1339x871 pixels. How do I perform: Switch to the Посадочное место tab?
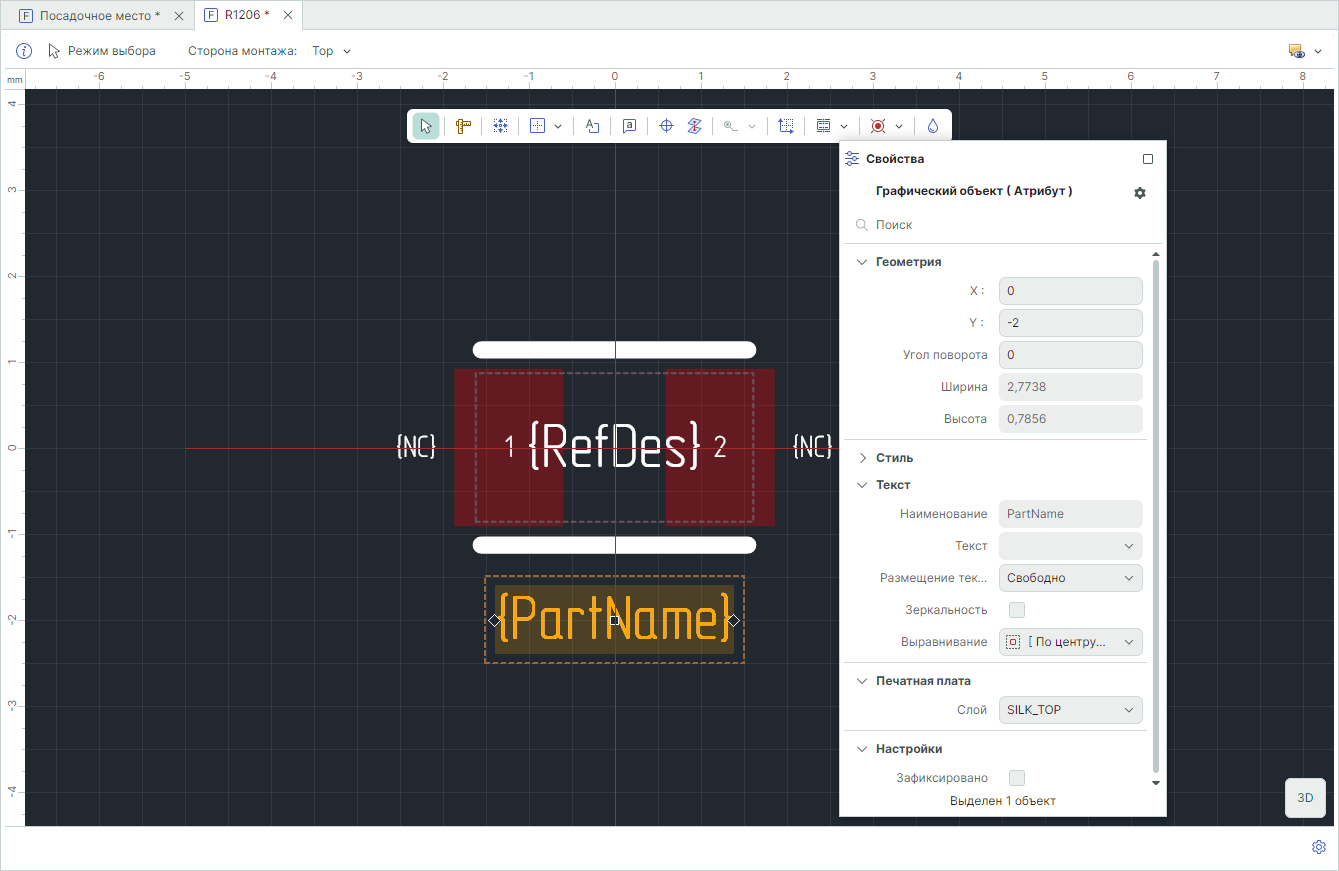coord(99,16)
